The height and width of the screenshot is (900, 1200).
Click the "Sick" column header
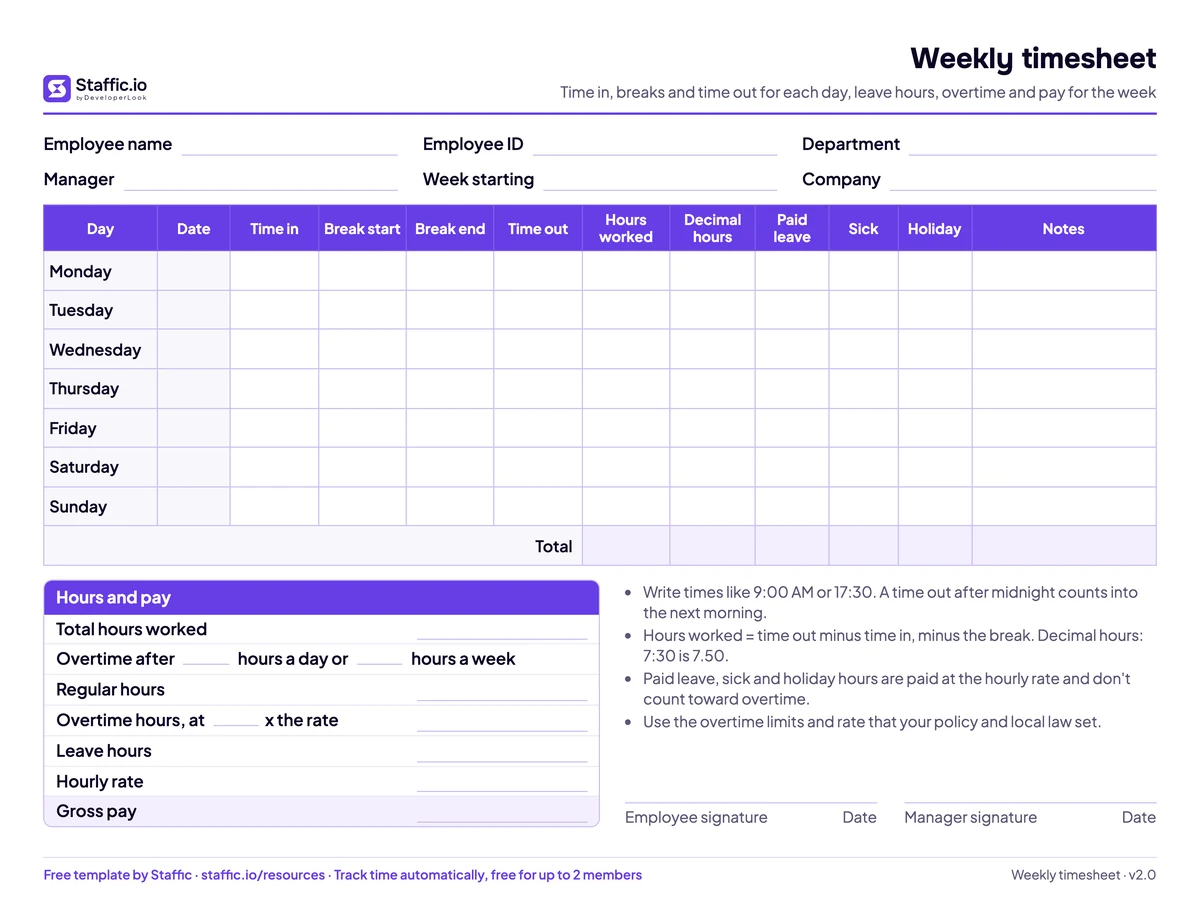click(x=863, y=229)
